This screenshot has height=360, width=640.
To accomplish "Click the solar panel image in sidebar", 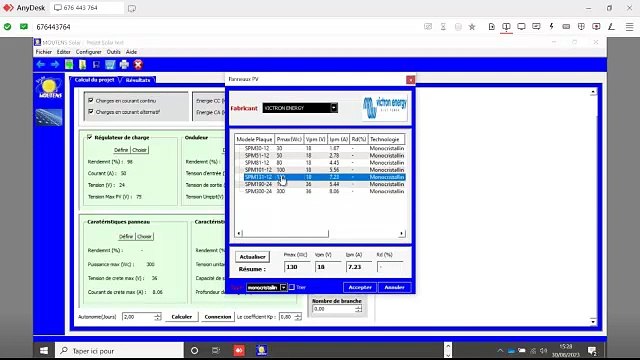I will click(x=49, y=118).
